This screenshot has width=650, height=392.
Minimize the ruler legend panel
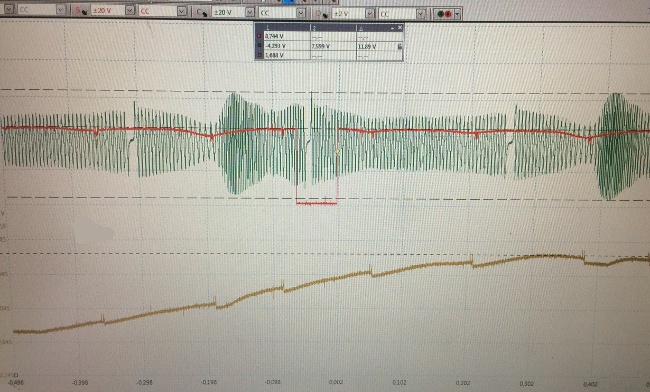coord(392,28)
